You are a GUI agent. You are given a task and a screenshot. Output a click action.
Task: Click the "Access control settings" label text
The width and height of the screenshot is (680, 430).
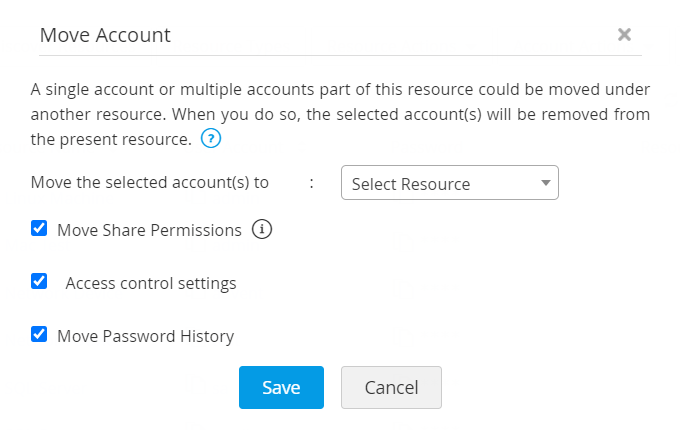point(151,283)
